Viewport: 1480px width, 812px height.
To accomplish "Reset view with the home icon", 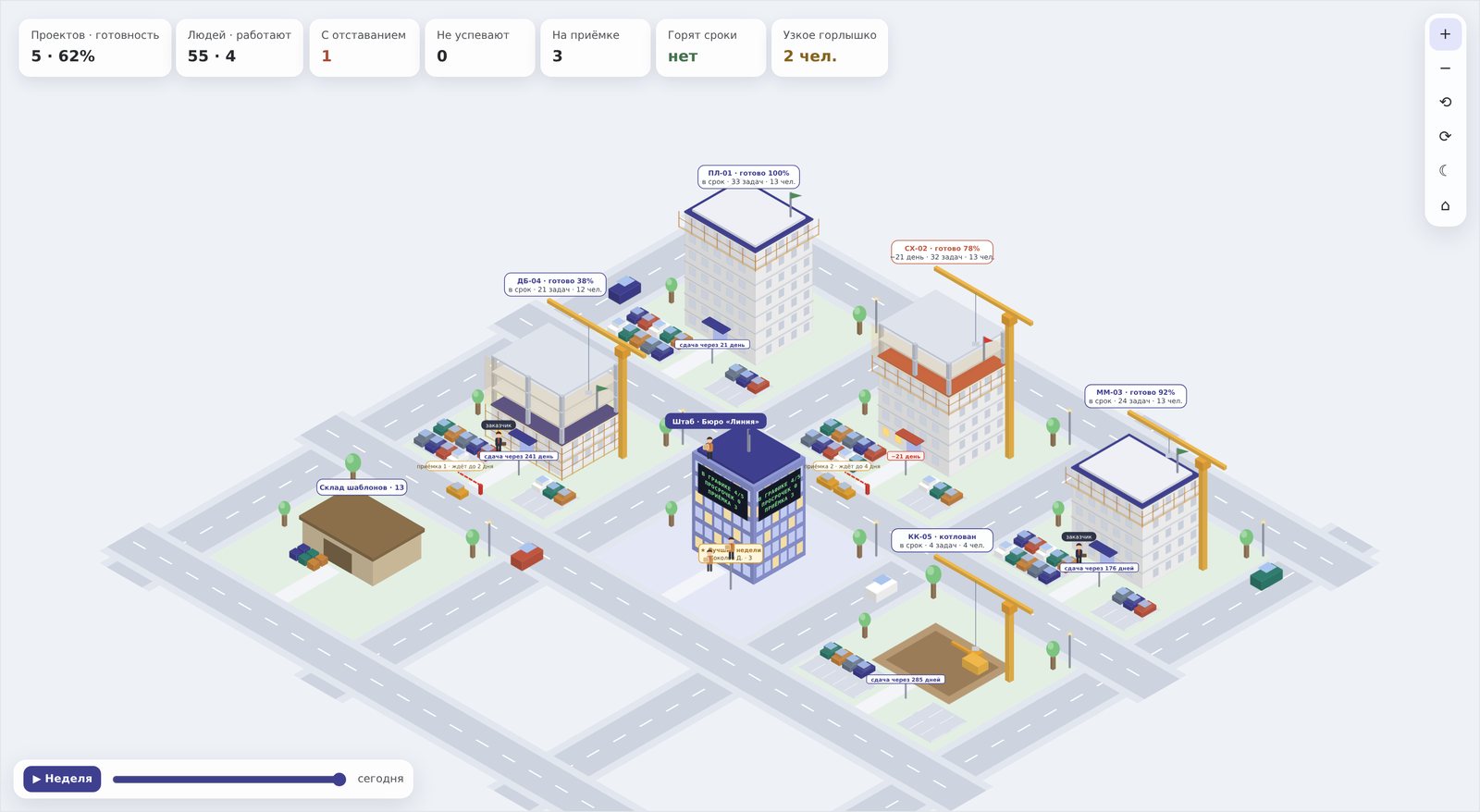I will coord(1445,205).
